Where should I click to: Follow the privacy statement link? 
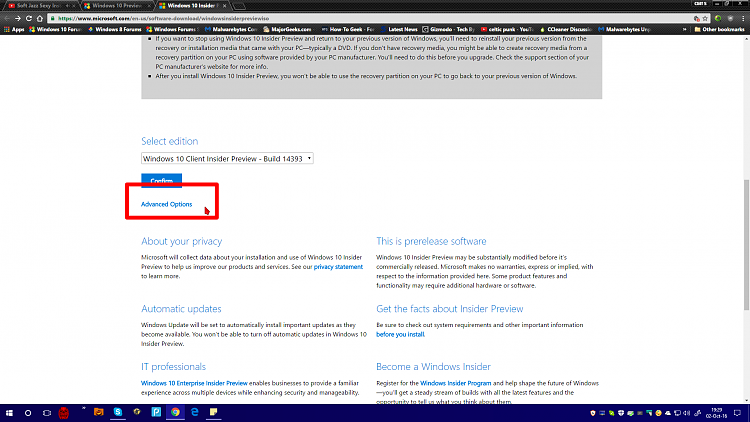pos(338,267)
